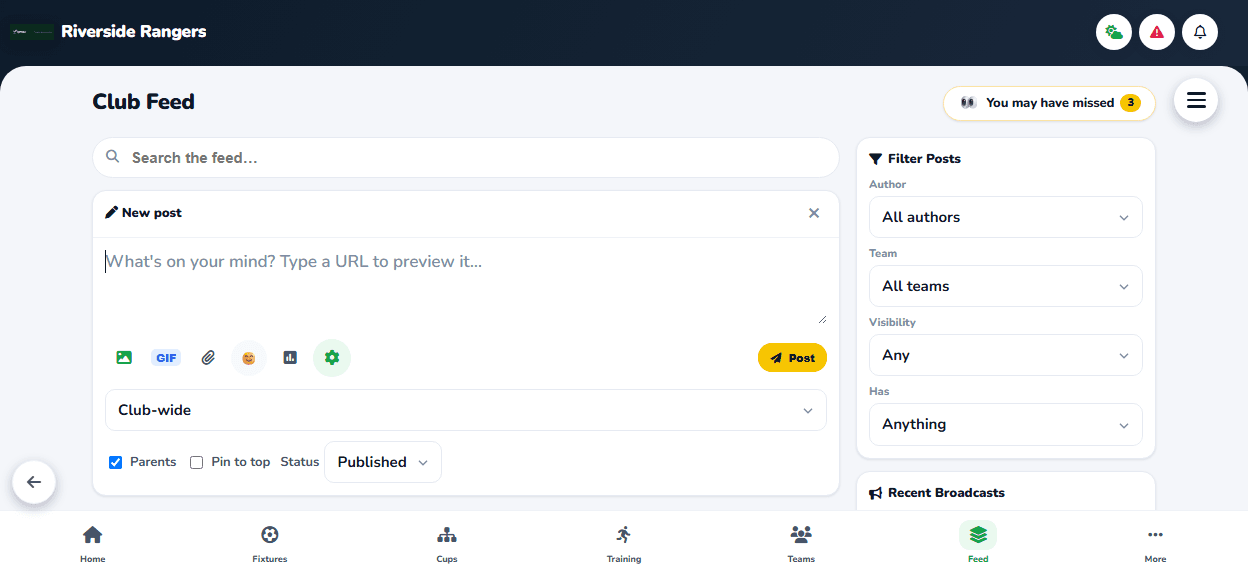Screen dimensions: 1248x578
Task: Open the Visibility dropdown showing Any
Action: point(1006,355)
